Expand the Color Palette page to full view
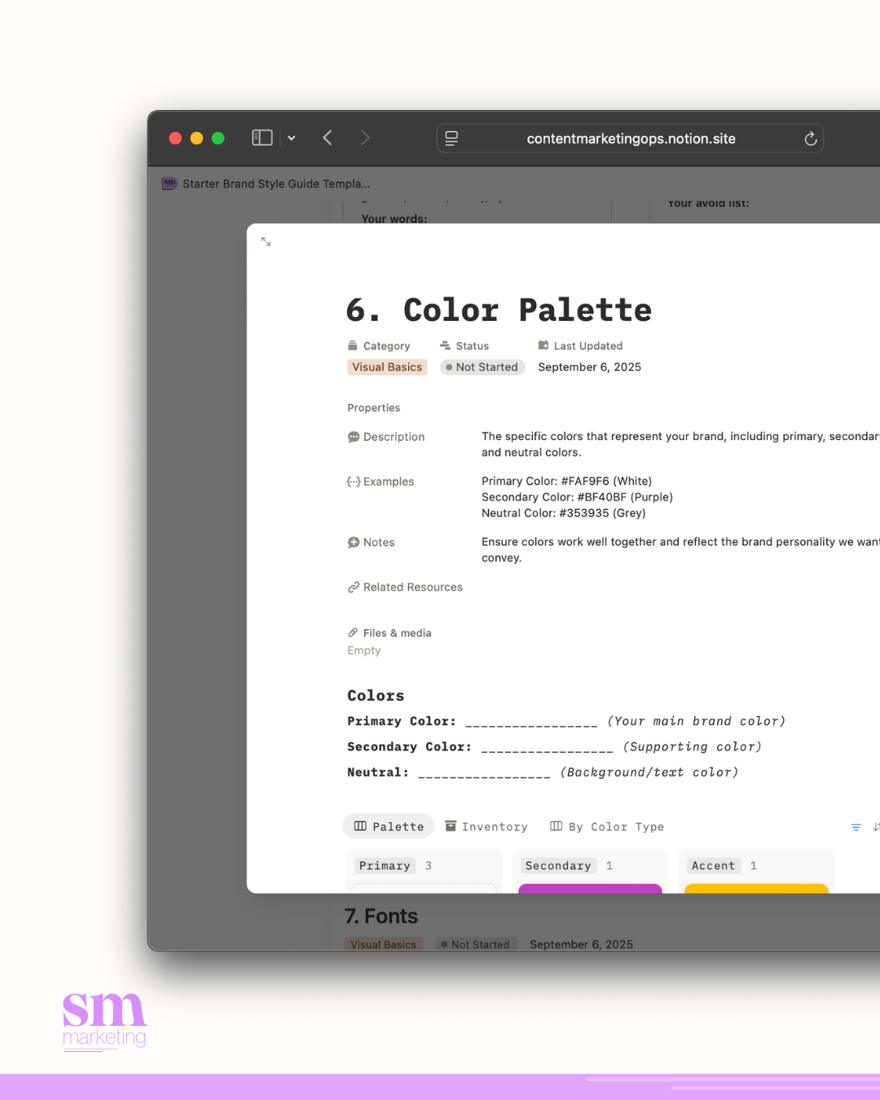 pyautogui.click(x=266, y=242)
